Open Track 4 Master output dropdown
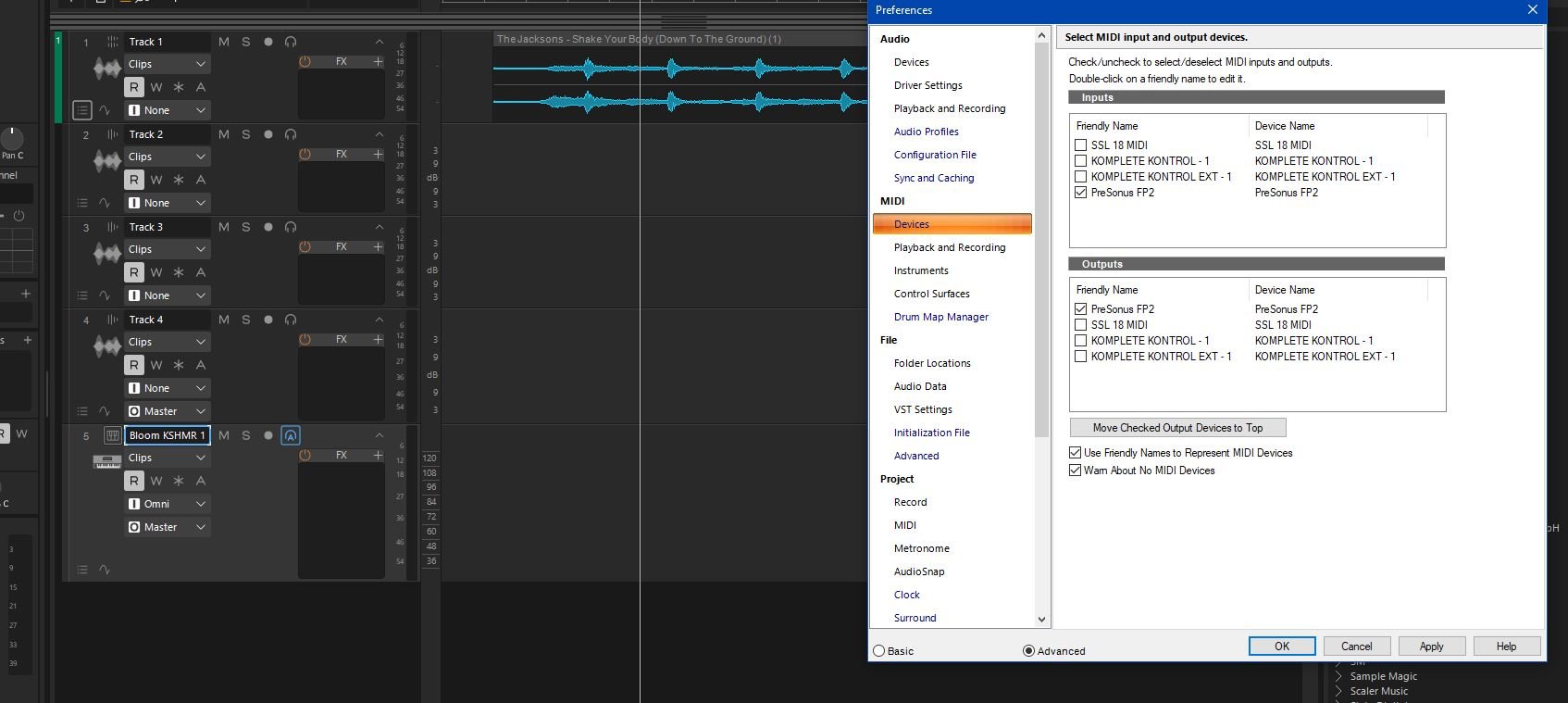This screenshot has height=703, width=1568. point(168,411)
